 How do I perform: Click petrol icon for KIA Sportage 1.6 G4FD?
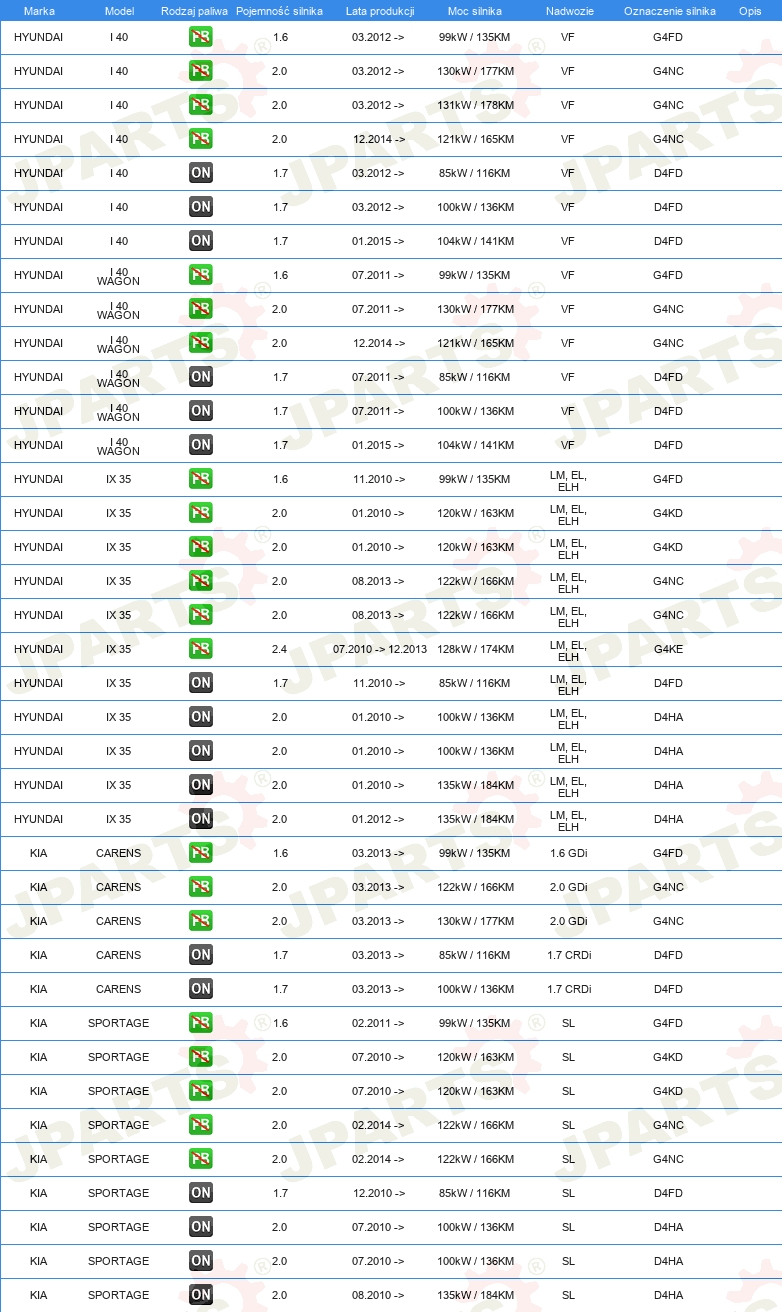click(x=201, y=1023)
